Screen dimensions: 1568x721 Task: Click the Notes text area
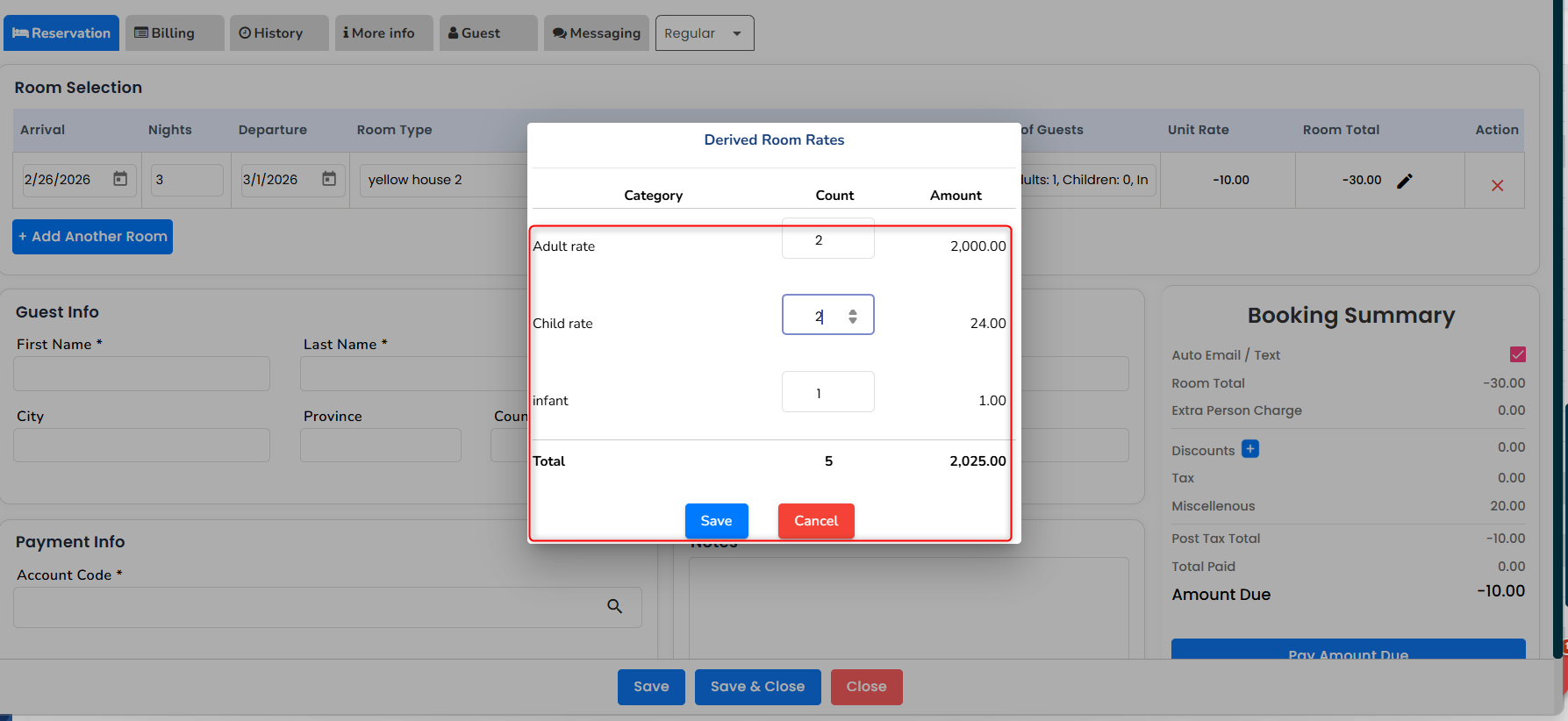(x=909, y=608)
